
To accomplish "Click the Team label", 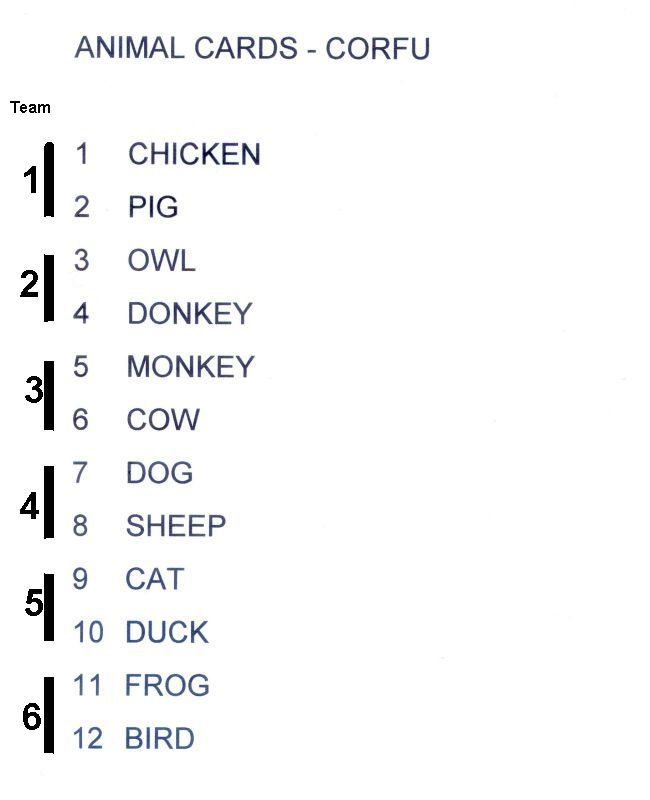I will tap(30, 108).
